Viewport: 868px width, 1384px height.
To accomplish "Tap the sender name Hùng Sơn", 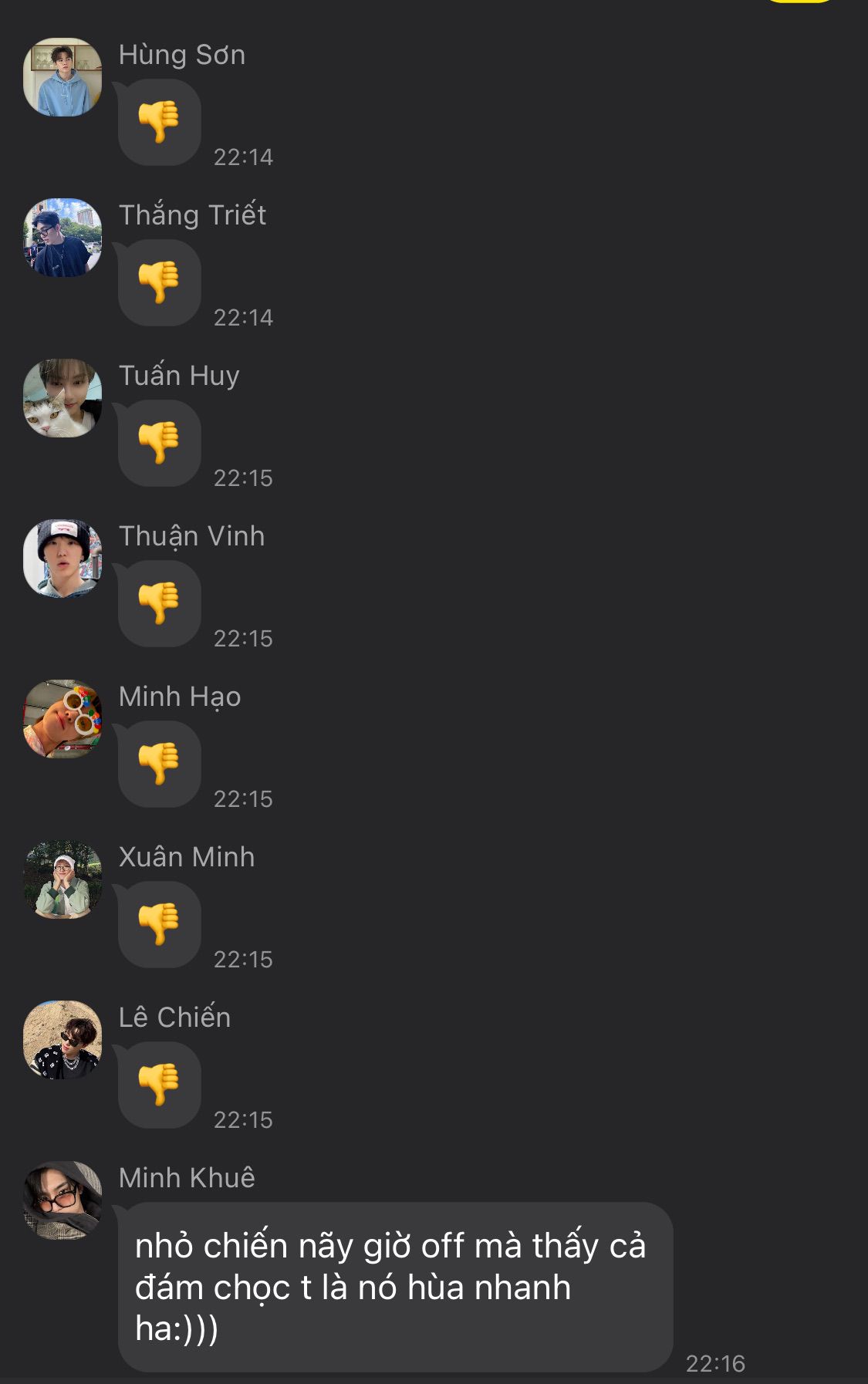I will (x=182, y=55).
